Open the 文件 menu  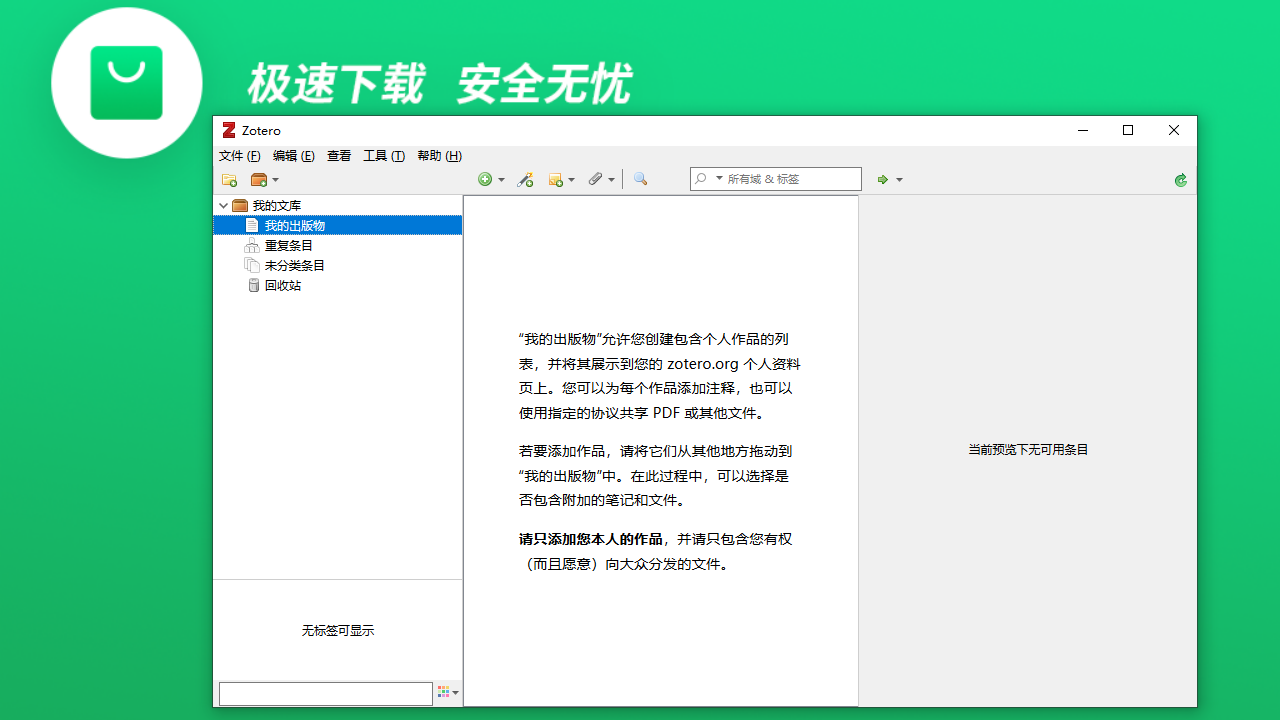(x=239, y=156)
